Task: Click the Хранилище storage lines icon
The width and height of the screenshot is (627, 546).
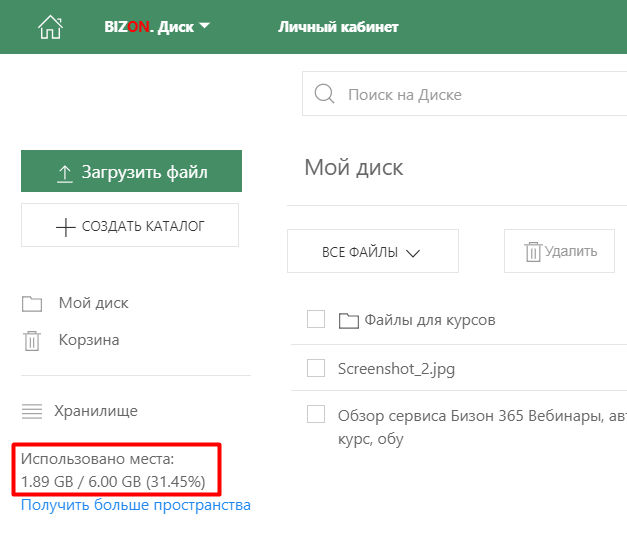Action: pos(32,411)
